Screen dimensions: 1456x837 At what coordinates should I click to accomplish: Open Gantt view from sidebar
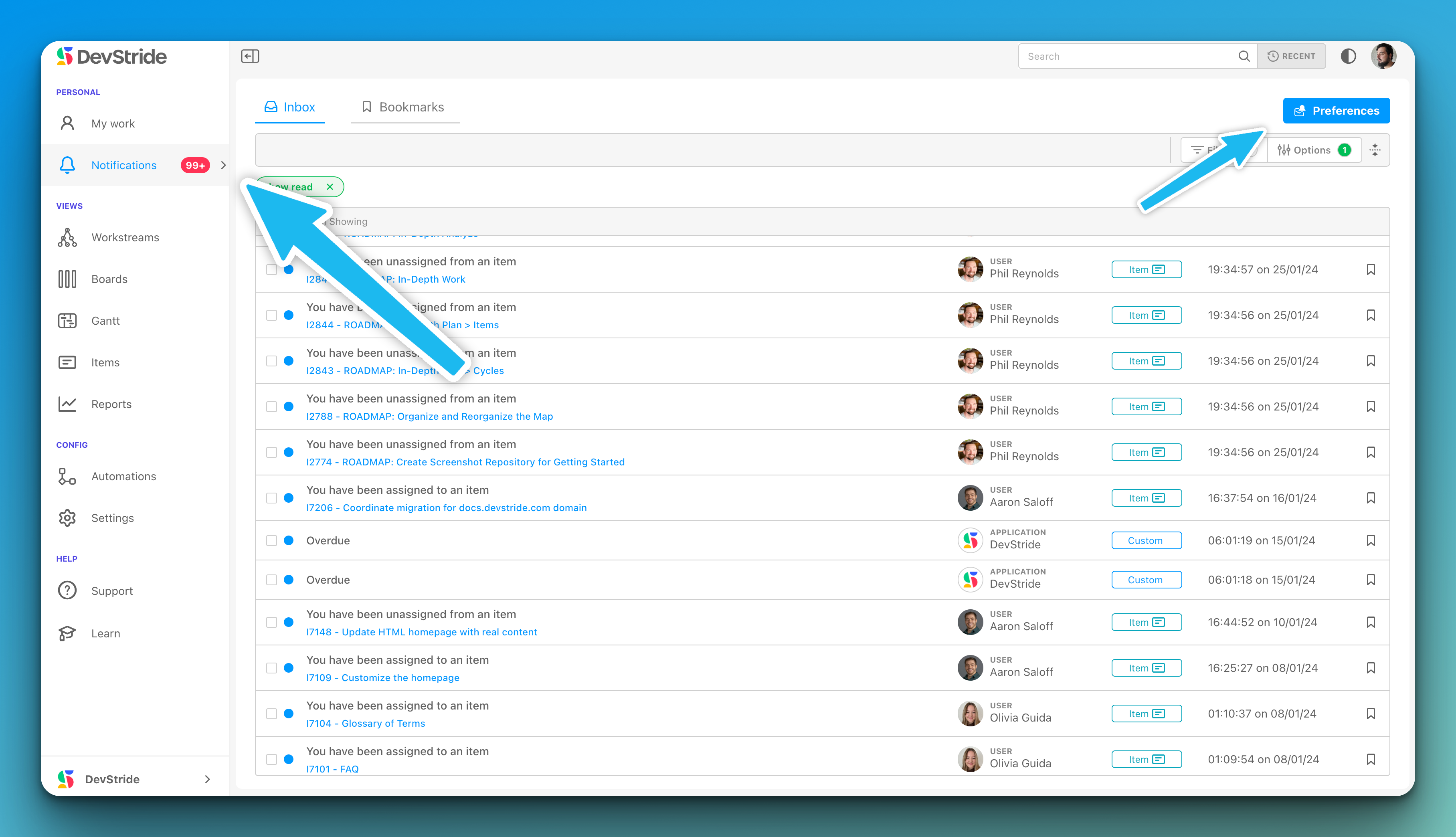pyautogui.click(x=105, y=321)
